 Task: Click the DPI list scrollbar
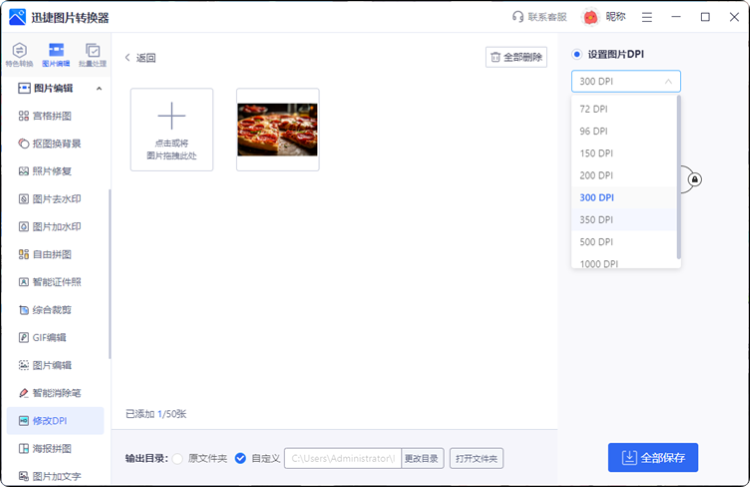[x=678, y=177]
